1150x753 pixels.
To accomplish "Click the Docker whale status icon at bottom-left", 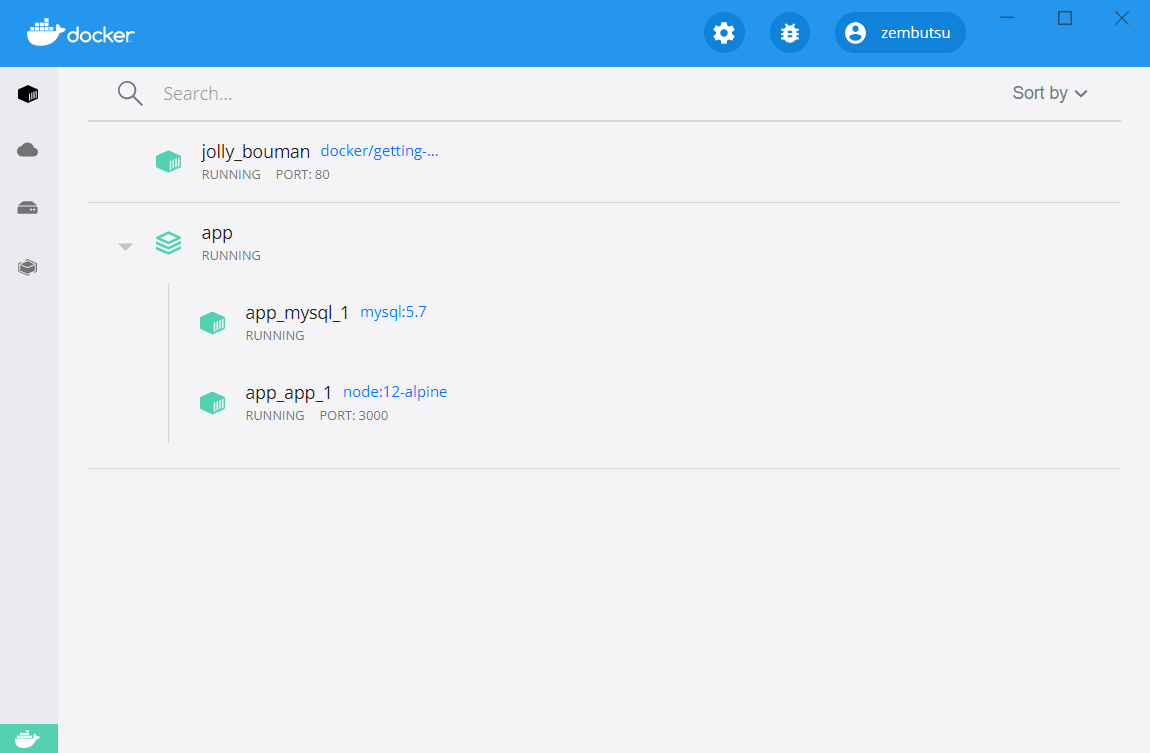I will point(29,738).
